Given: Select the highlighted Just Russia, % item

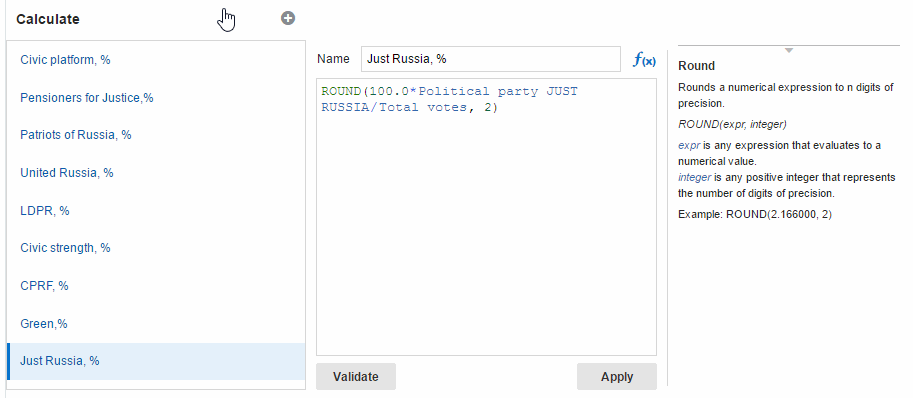Looking at the screenshot, I should 156,361.
